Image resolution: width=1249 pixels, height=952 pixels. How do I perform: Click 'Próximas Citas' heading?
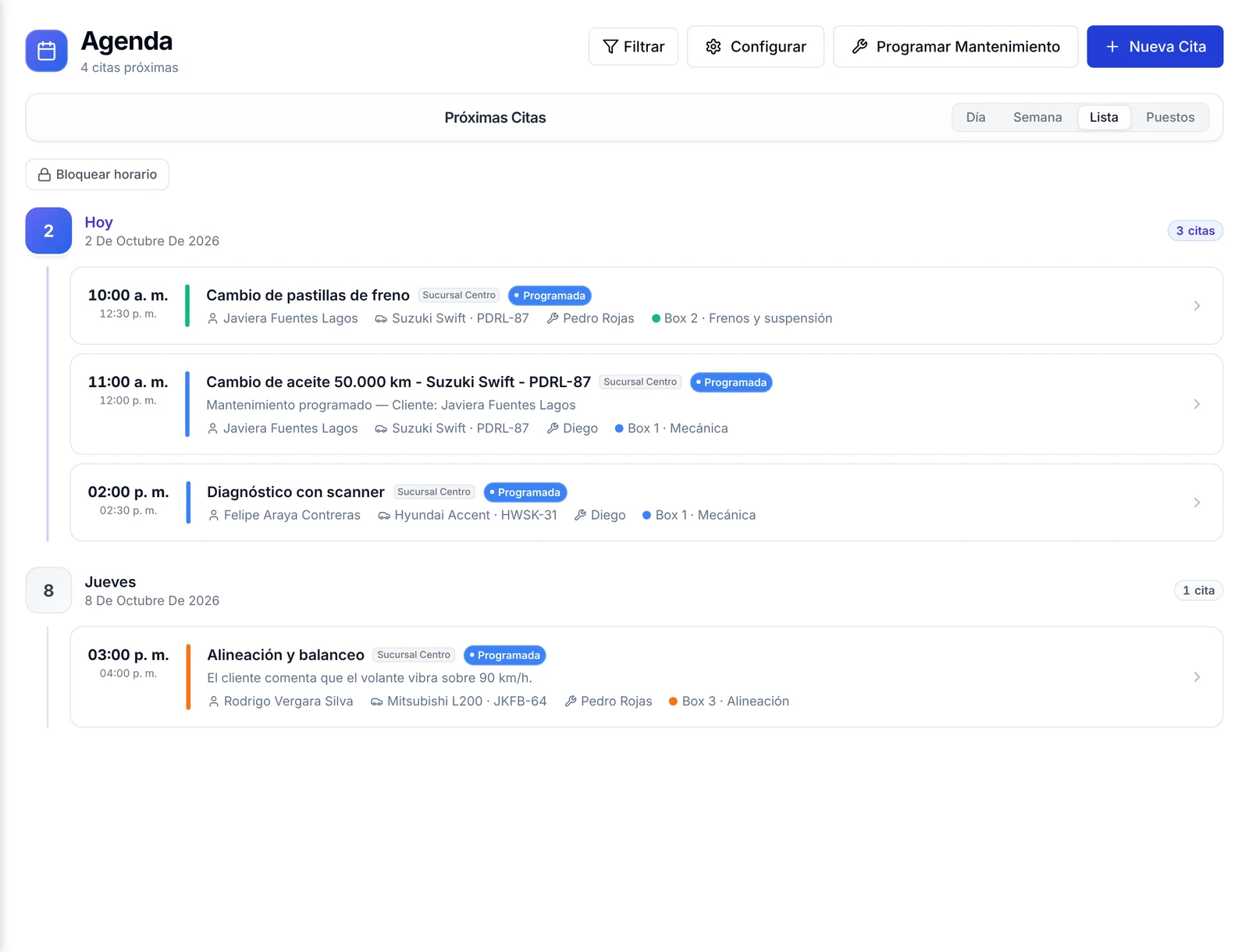(x=495, y=118)
